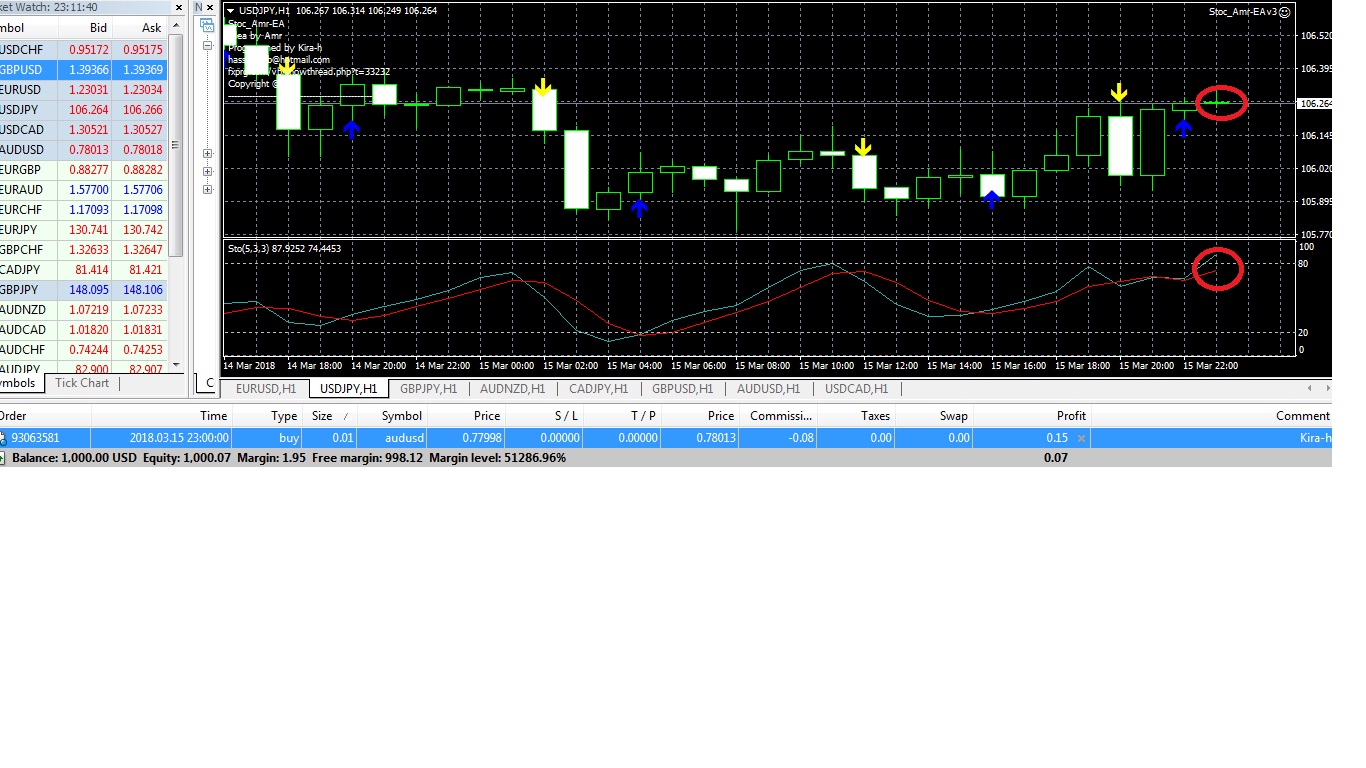Collapse the expanded Navigator tree node
1366x768 pixels.
click(x=208, y=46)
